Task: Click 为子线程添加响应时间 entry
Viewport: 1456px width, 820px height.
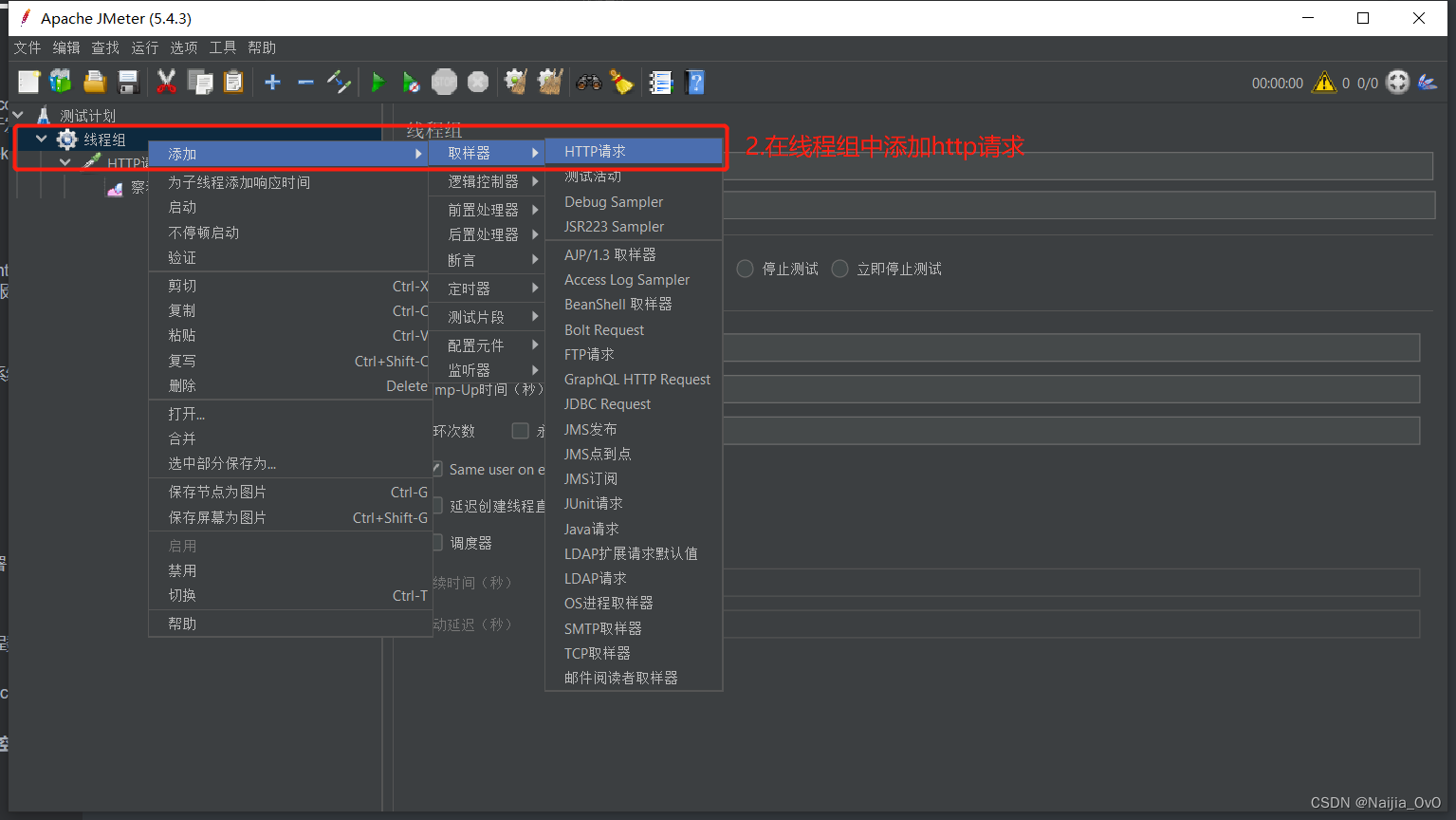Action: 290,182
